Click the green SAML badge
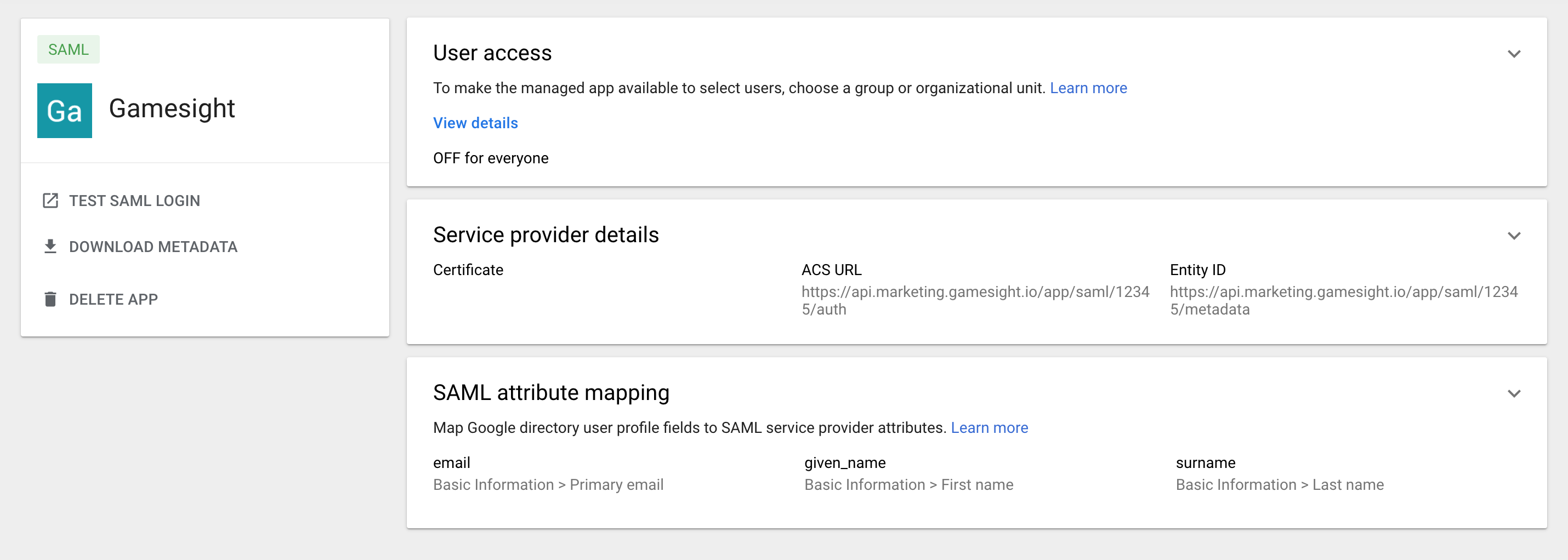This screenshot has height=560, width=1568. click(x=68, y=49)
